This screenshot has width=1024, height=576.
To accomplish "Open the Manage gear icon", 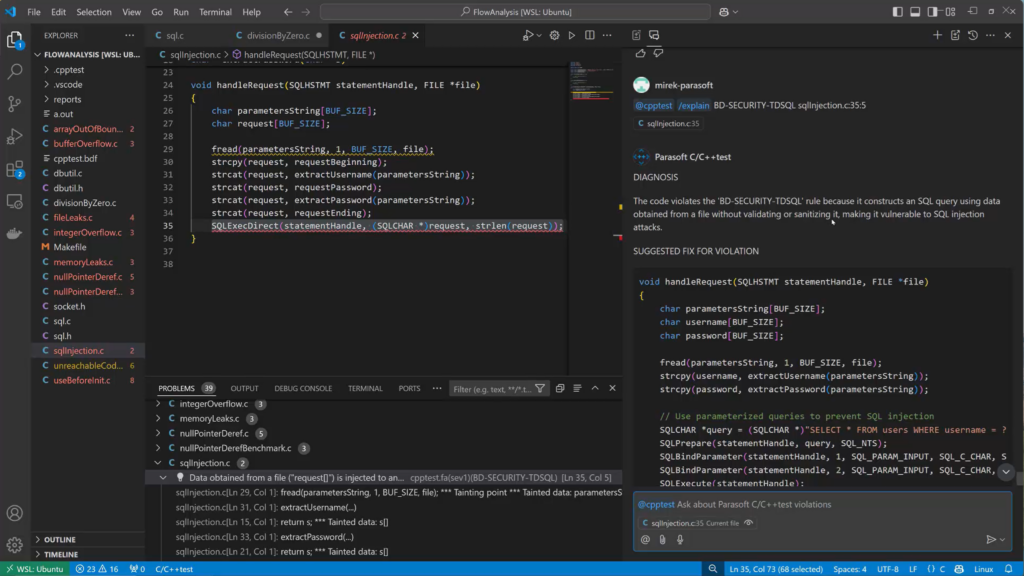I will (x=14, y=544).
